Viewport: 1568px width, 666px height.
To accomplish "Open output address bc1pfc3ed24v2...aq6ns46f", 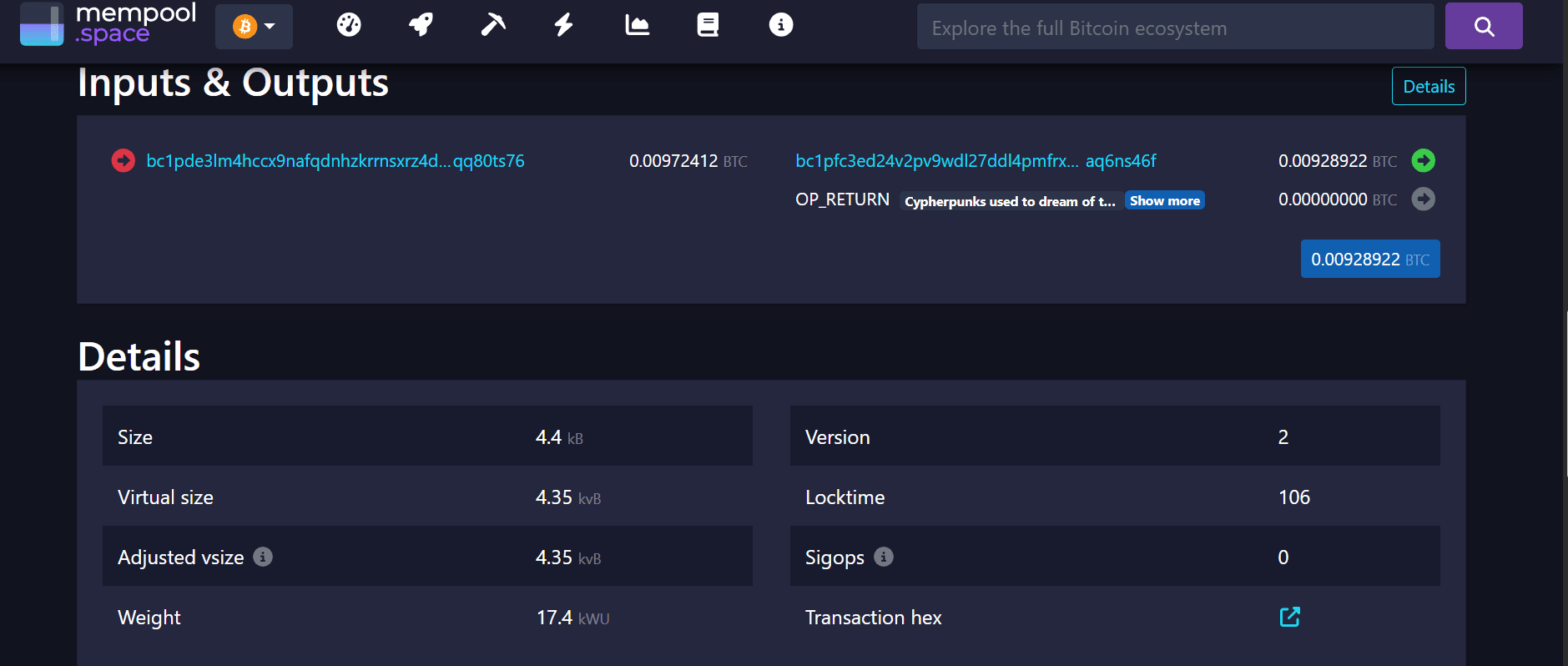I will coord(976,161).
